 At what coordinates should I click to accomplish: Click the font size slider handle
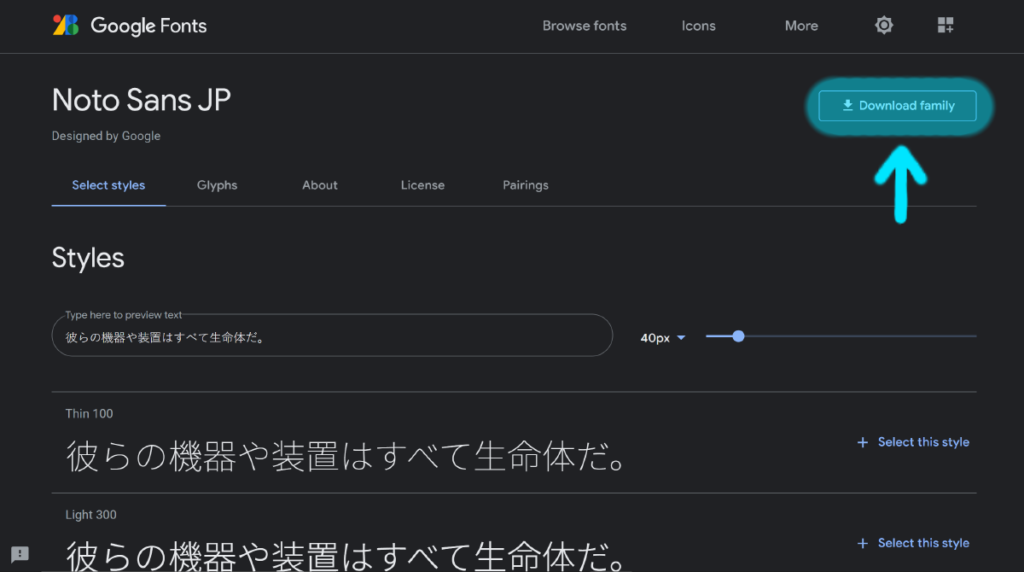pos(738,336)
